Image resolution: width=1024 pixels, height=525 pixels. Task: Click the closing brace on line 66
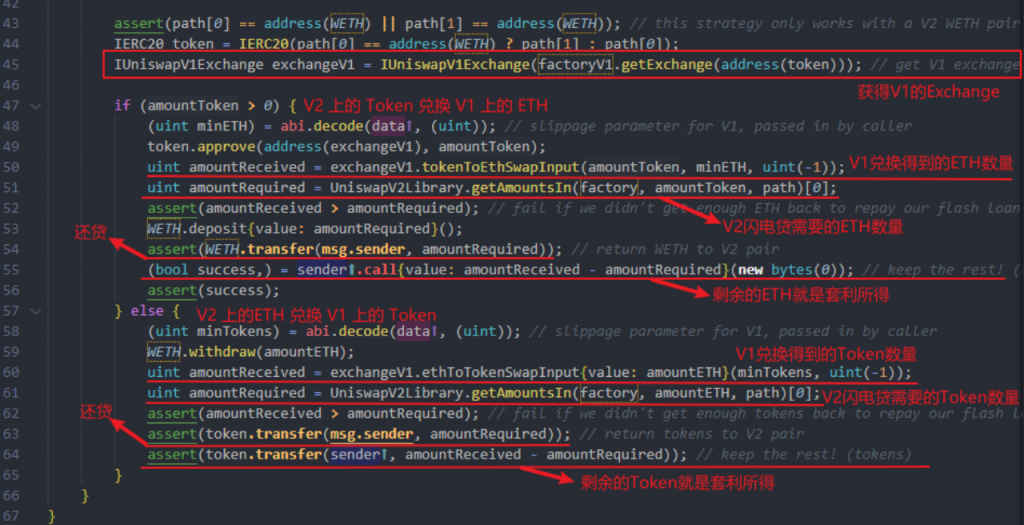click(85, 496)
